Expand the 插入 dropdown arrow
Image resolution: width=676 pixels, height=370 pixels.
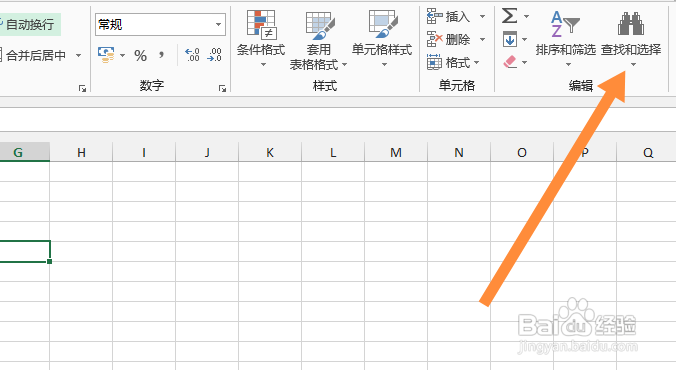(x=482, y=17)
